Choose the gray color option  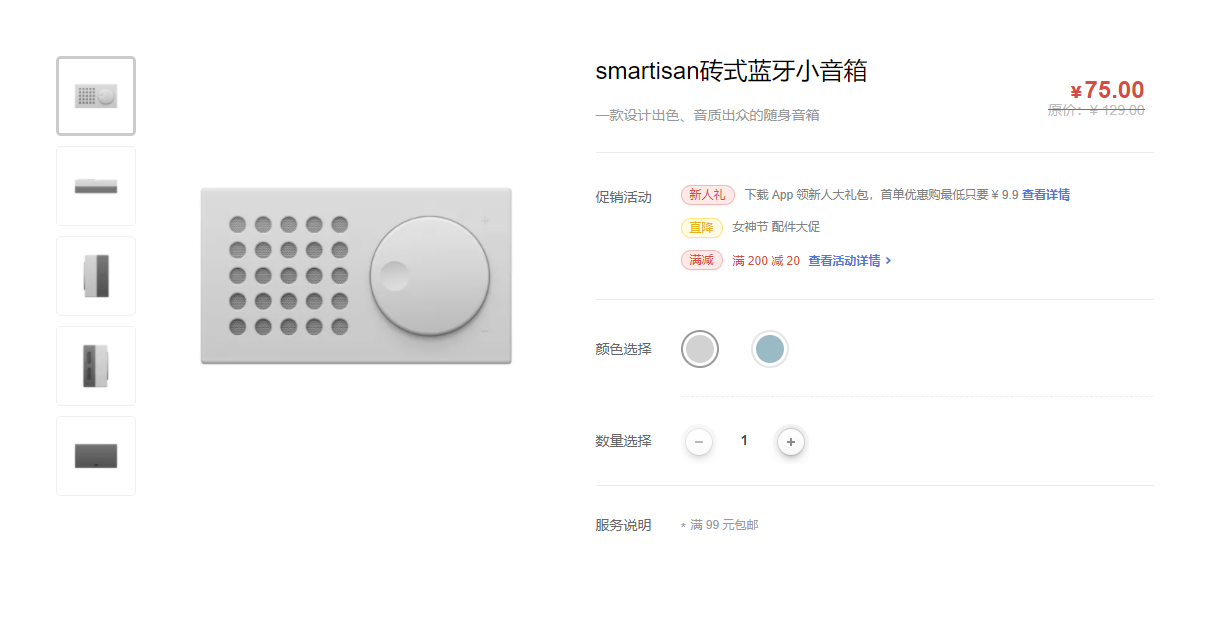click(x=700, y=349)
